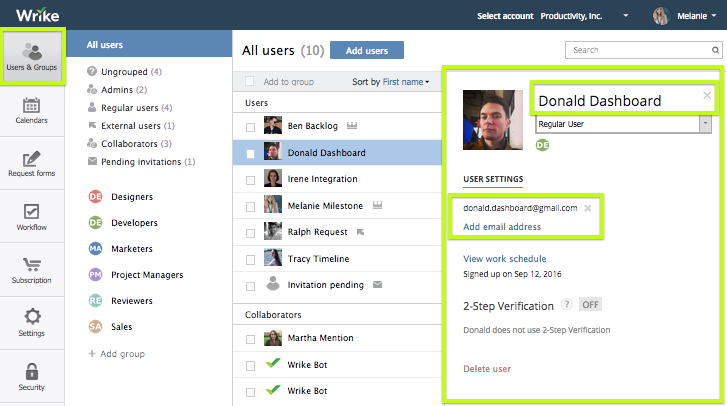Click the Marketers group badge icon
Image resolution: width=727 pixels, height=406 pixels.
96,248
